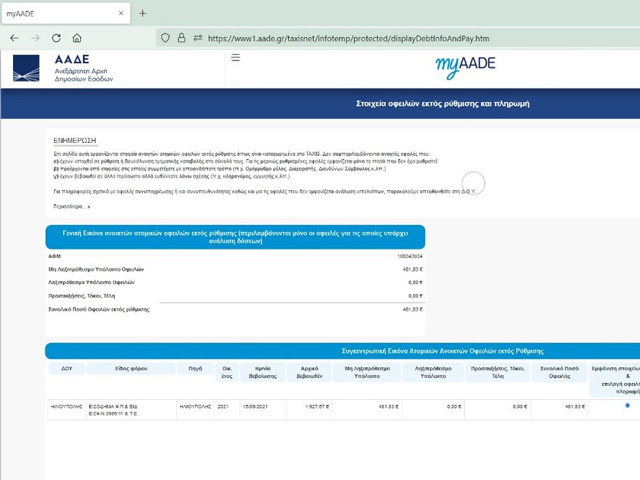Switch to the myAADE browser tab

click(x=50, y=13)
